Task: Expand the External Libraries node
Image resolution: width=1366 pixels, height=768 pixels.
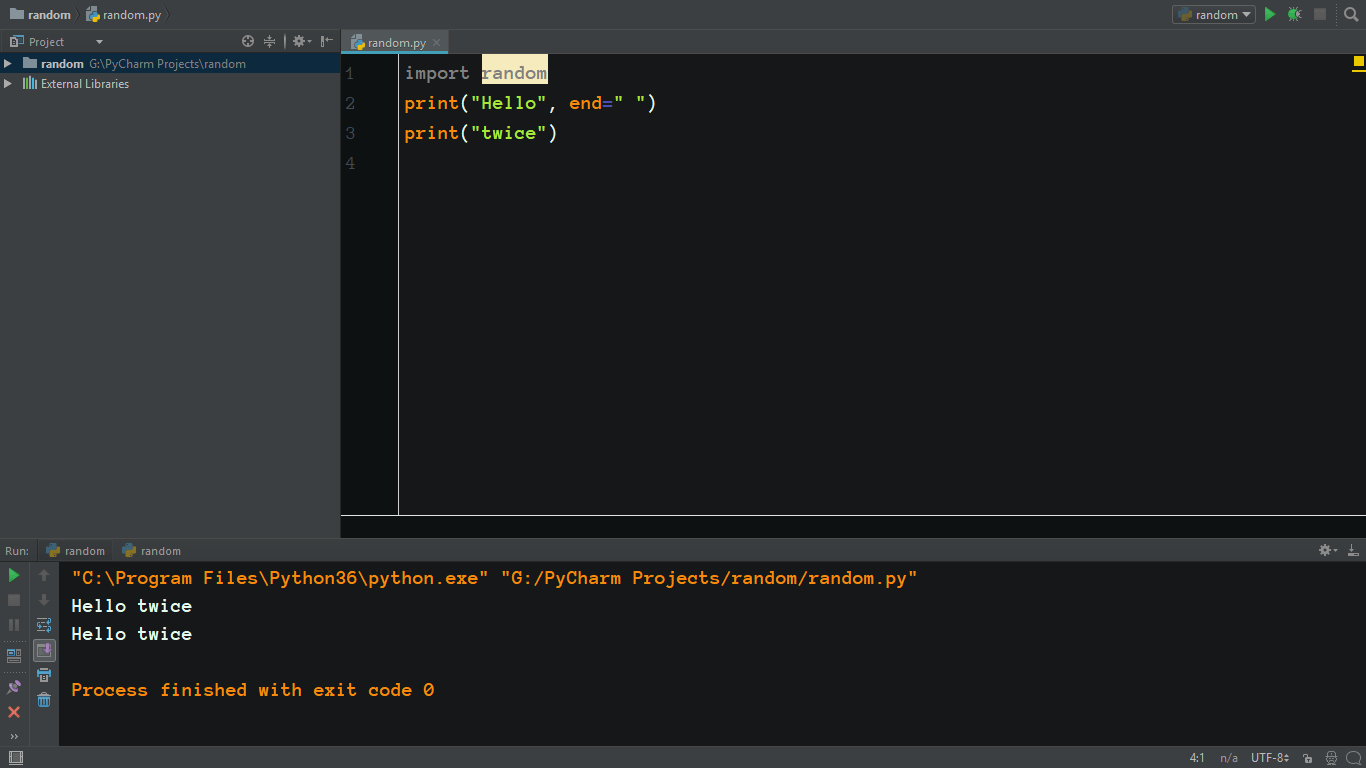Action: [x=8, y=83]
